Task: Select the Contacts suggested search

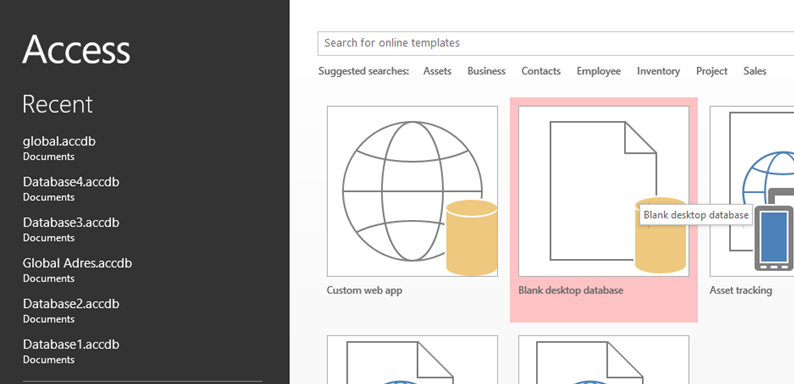Action: point(541,71)
